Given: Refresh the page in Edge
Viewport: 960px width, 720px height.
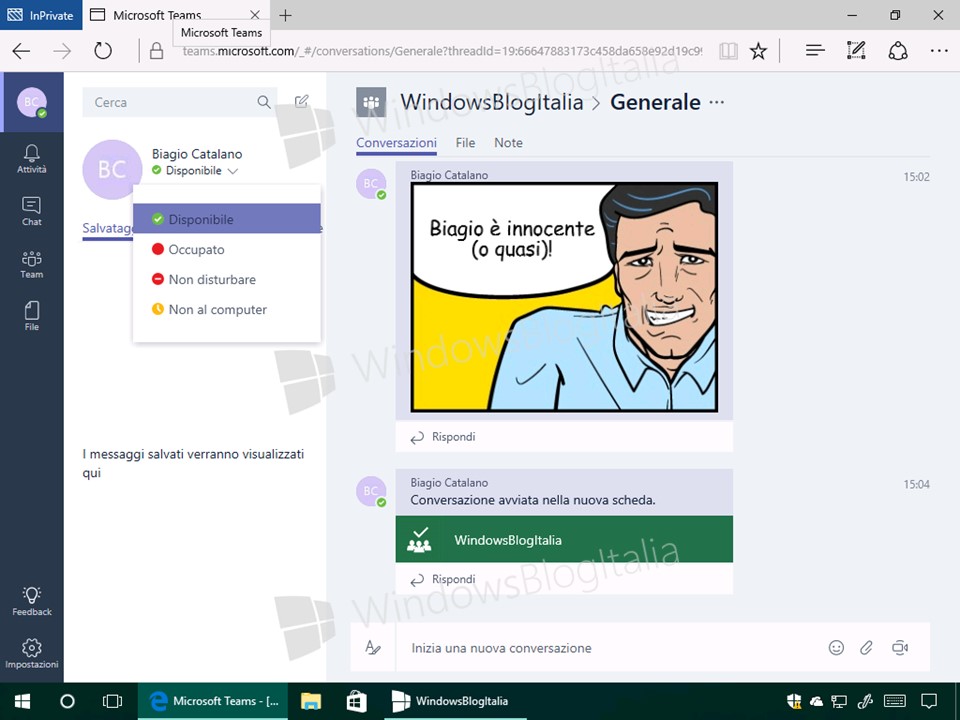Looking at the screenshot, I should pos(103,51).
